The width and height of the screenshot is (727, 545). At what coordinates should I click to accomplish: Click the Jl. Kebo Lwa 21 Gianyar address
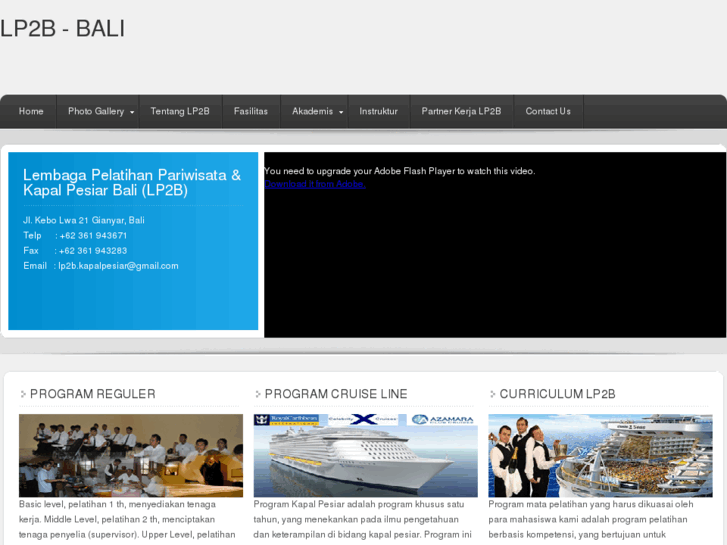pos(84,220)
